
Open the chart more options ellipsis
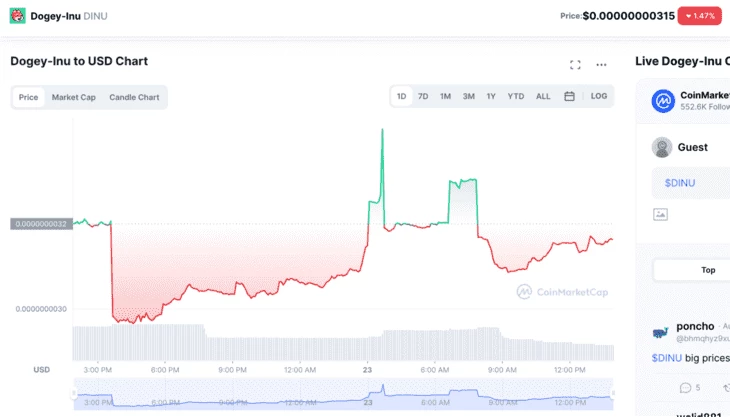click(x=601, y=65)
